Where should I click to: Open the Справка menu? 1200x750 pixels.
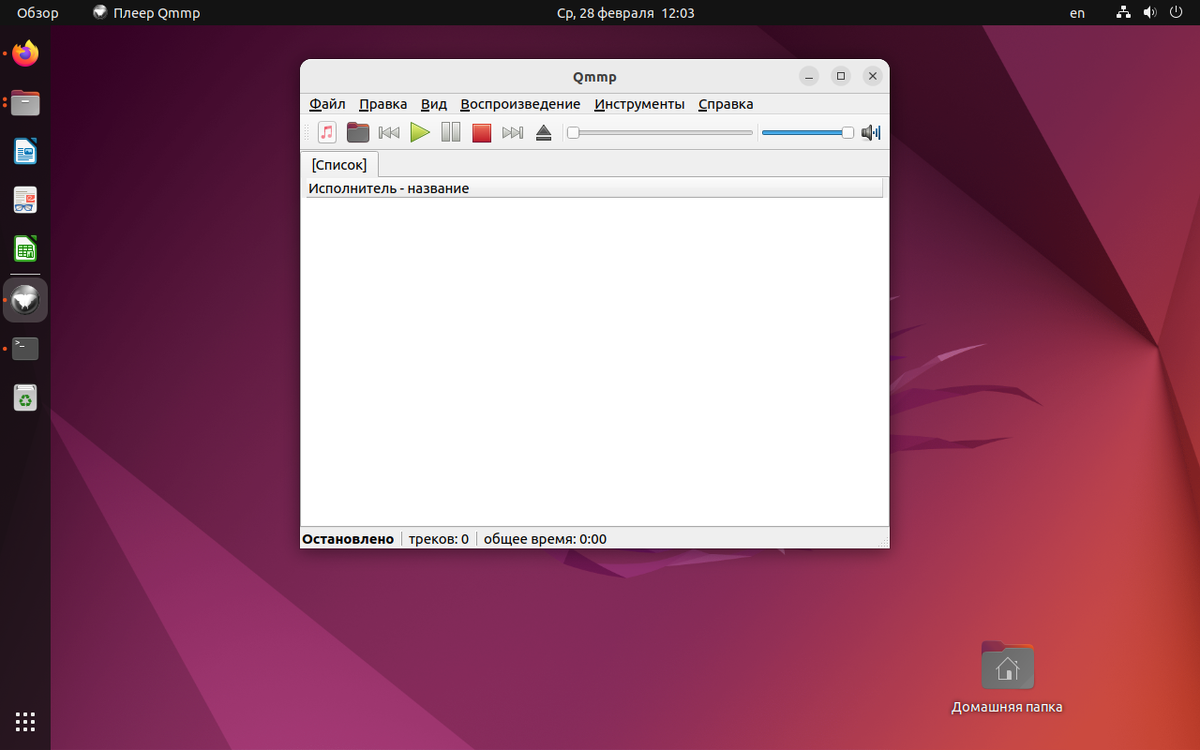click(x=726, y=104)
